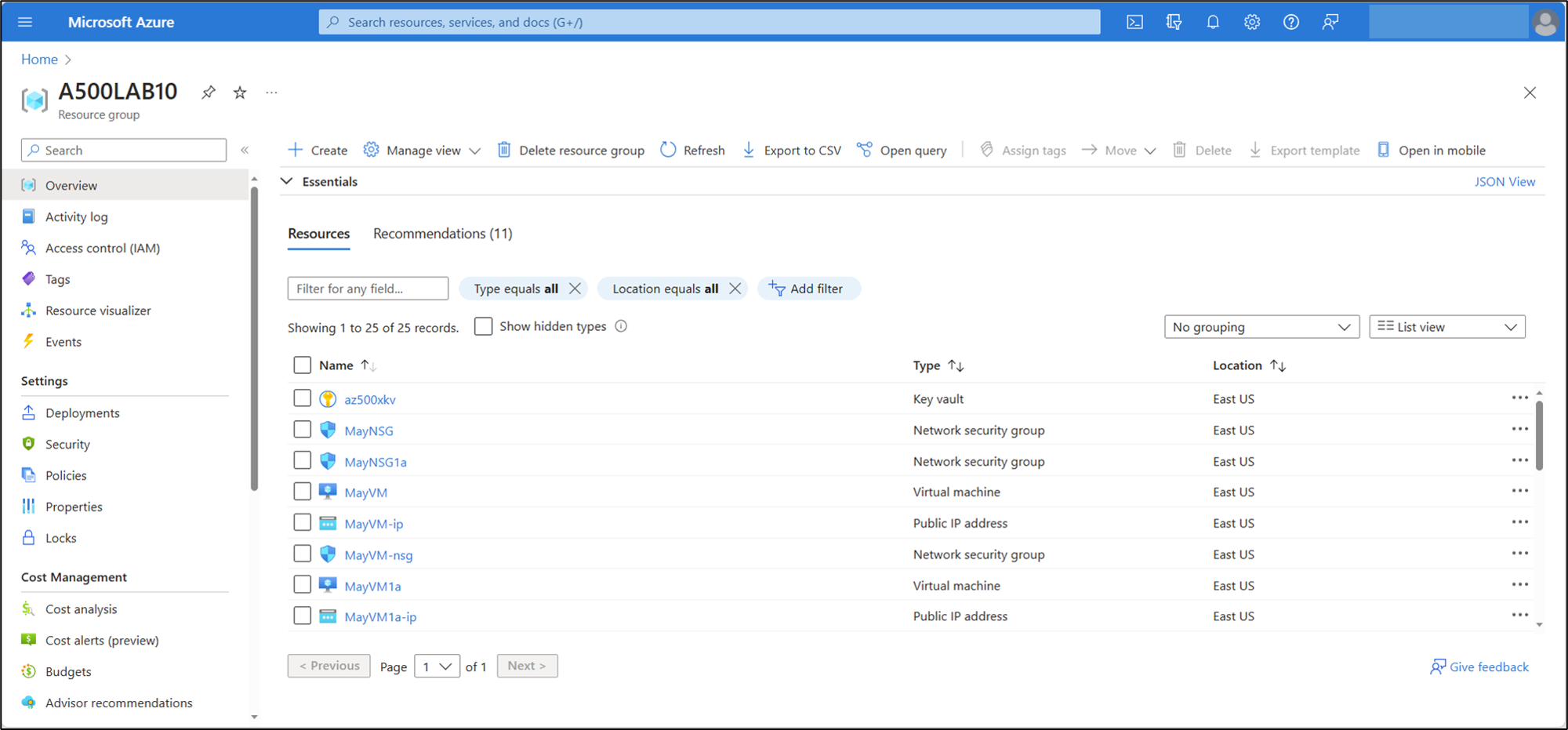This screenshot has width=1568, height=730.
Task: Check the box for MayVM
Action: 303,492
